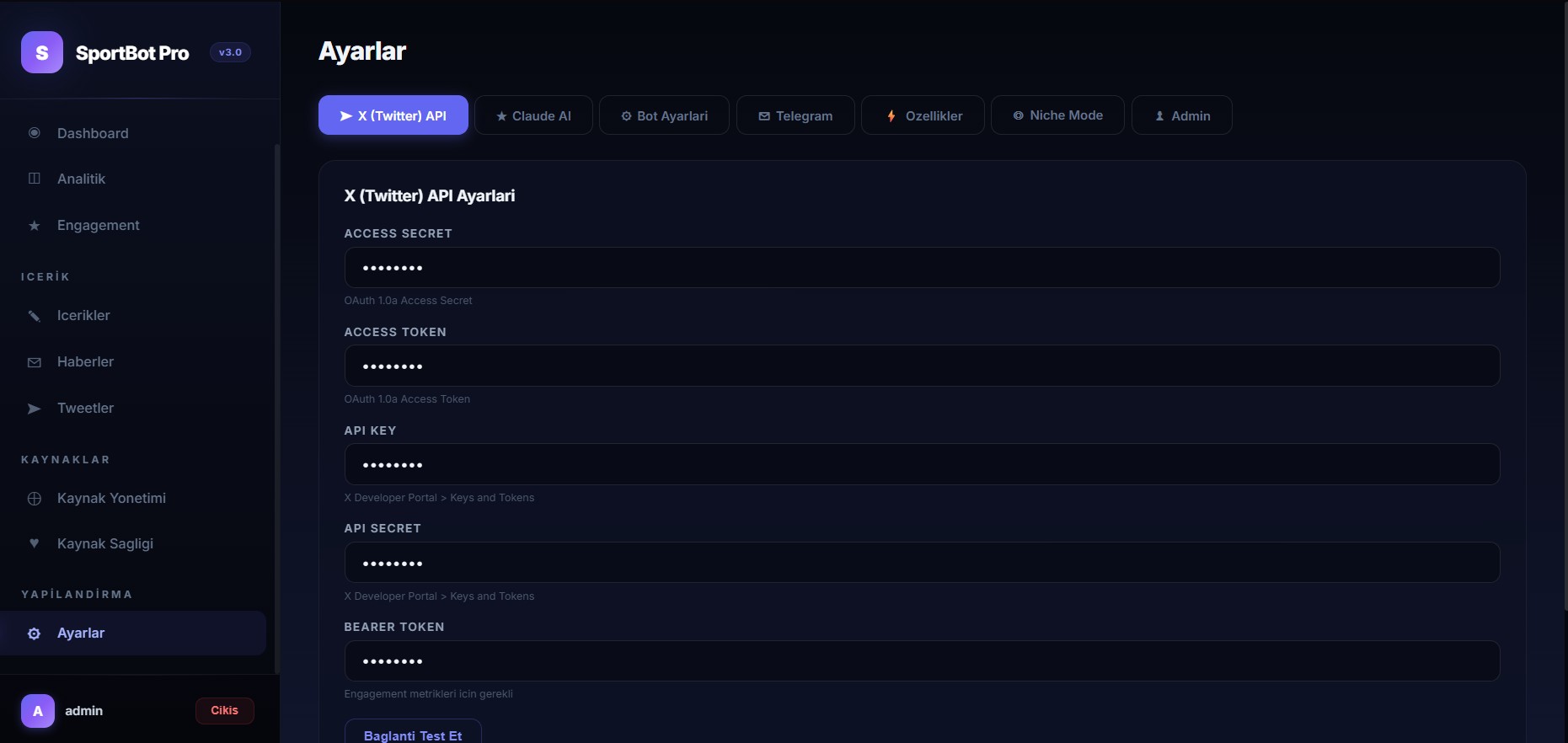Screen dimensions: 1568x743
Task: Open the Niche Mode tab
Action: point(1057,115)
